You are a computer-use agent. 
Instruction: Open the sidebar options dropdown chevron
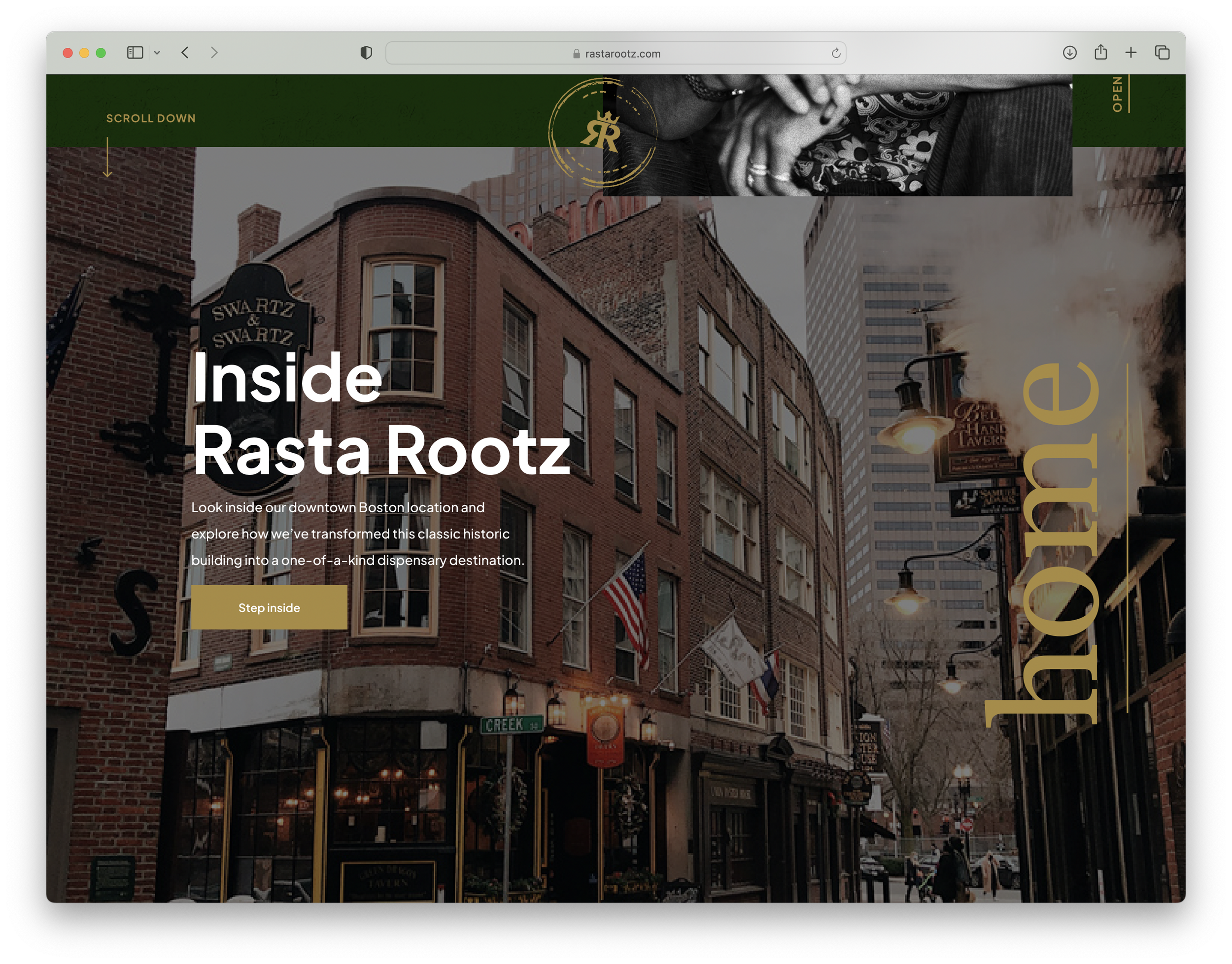click(157, 53)
